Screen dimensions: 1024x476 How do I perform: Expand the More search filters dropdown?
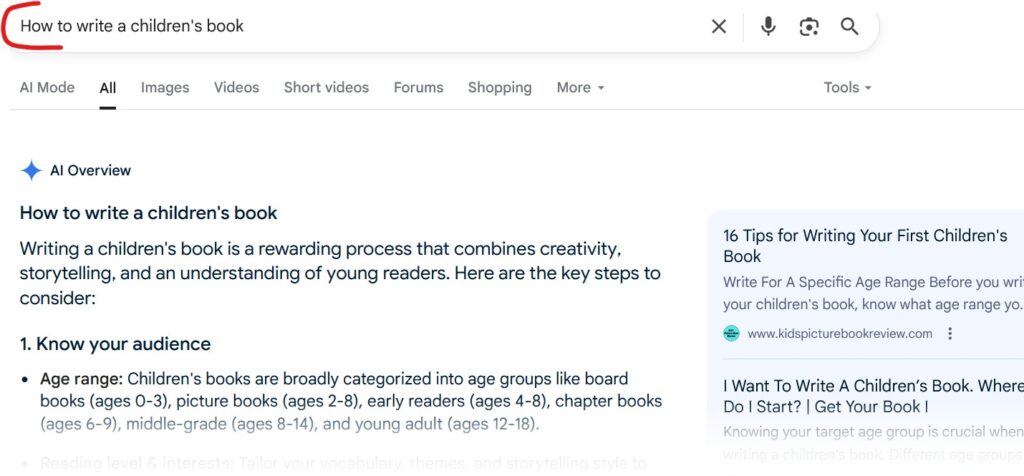tap(580, 88)
